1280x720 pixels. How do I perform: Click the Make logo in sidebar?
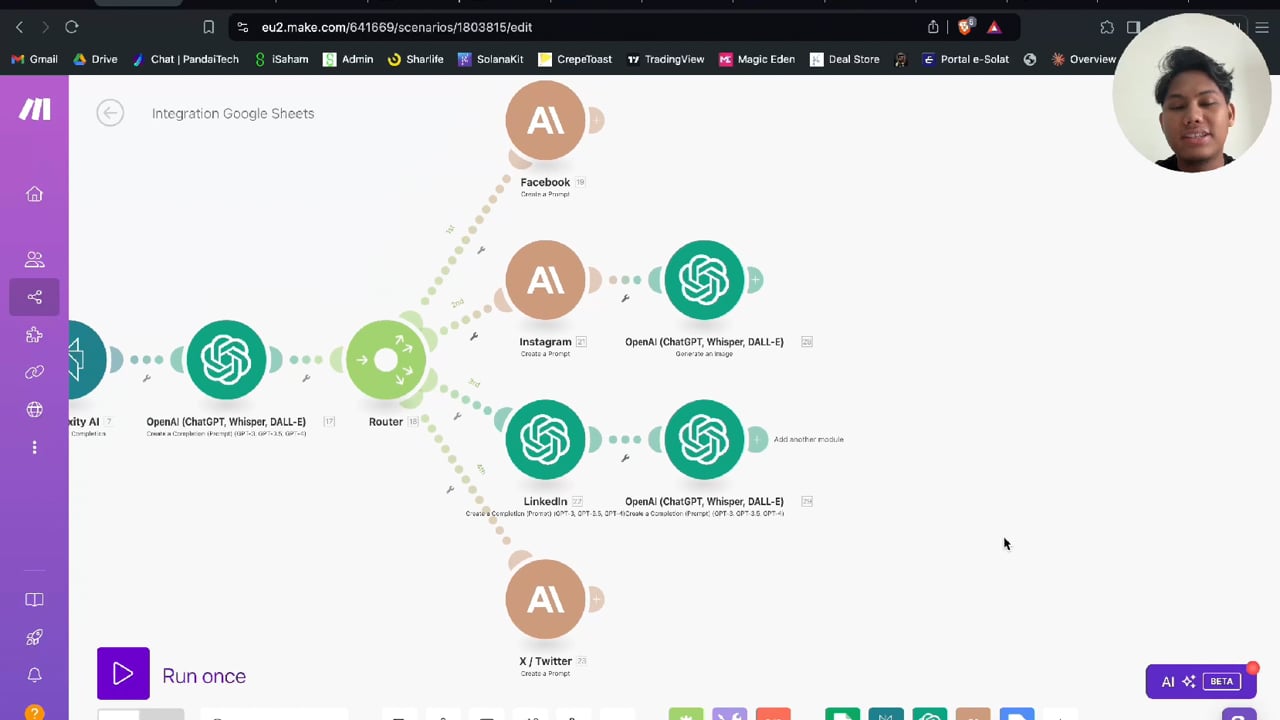tap(34, 110)
